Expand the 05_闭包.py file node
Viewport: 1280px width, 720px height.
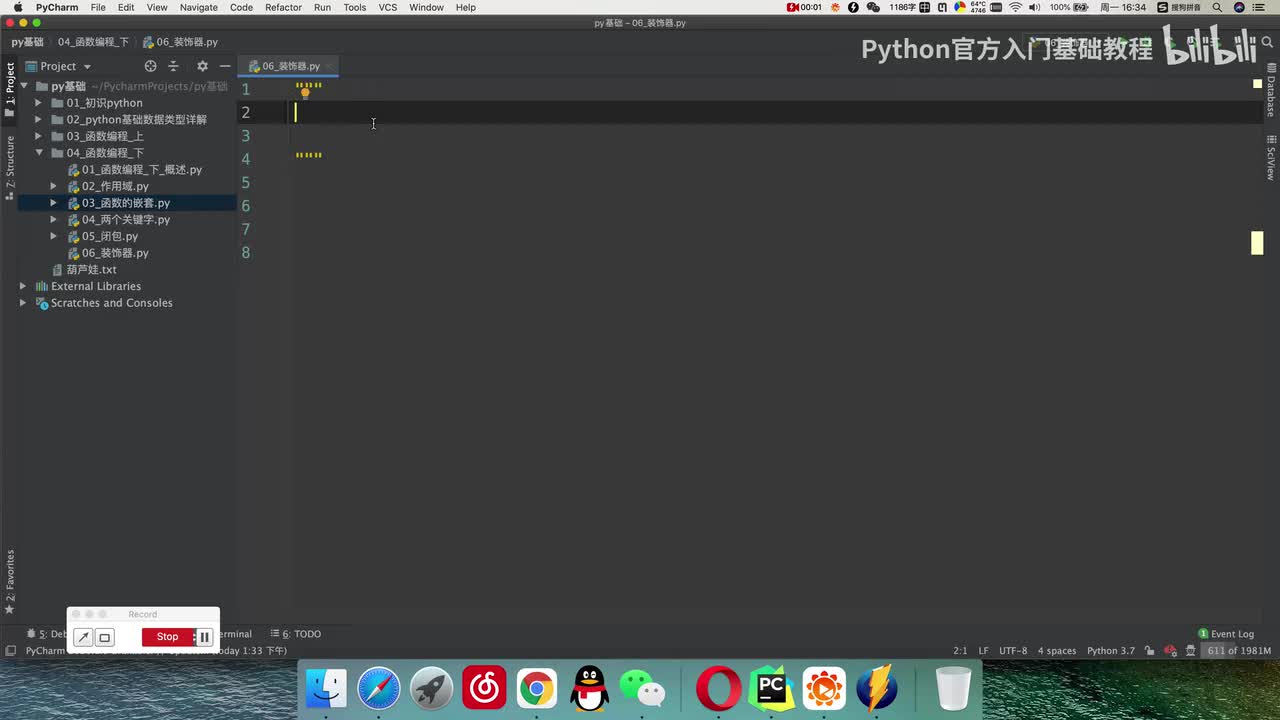[54, 236]
